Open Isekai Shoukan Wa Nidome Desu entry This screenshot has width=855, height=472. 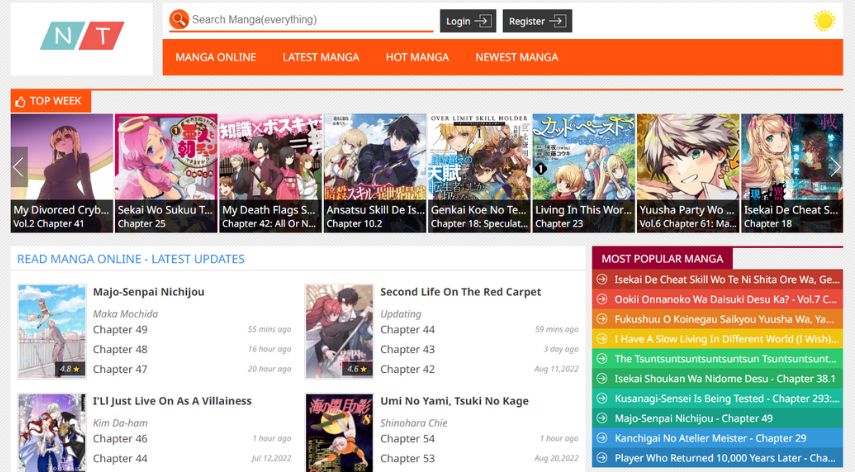[x=725, y=379]
